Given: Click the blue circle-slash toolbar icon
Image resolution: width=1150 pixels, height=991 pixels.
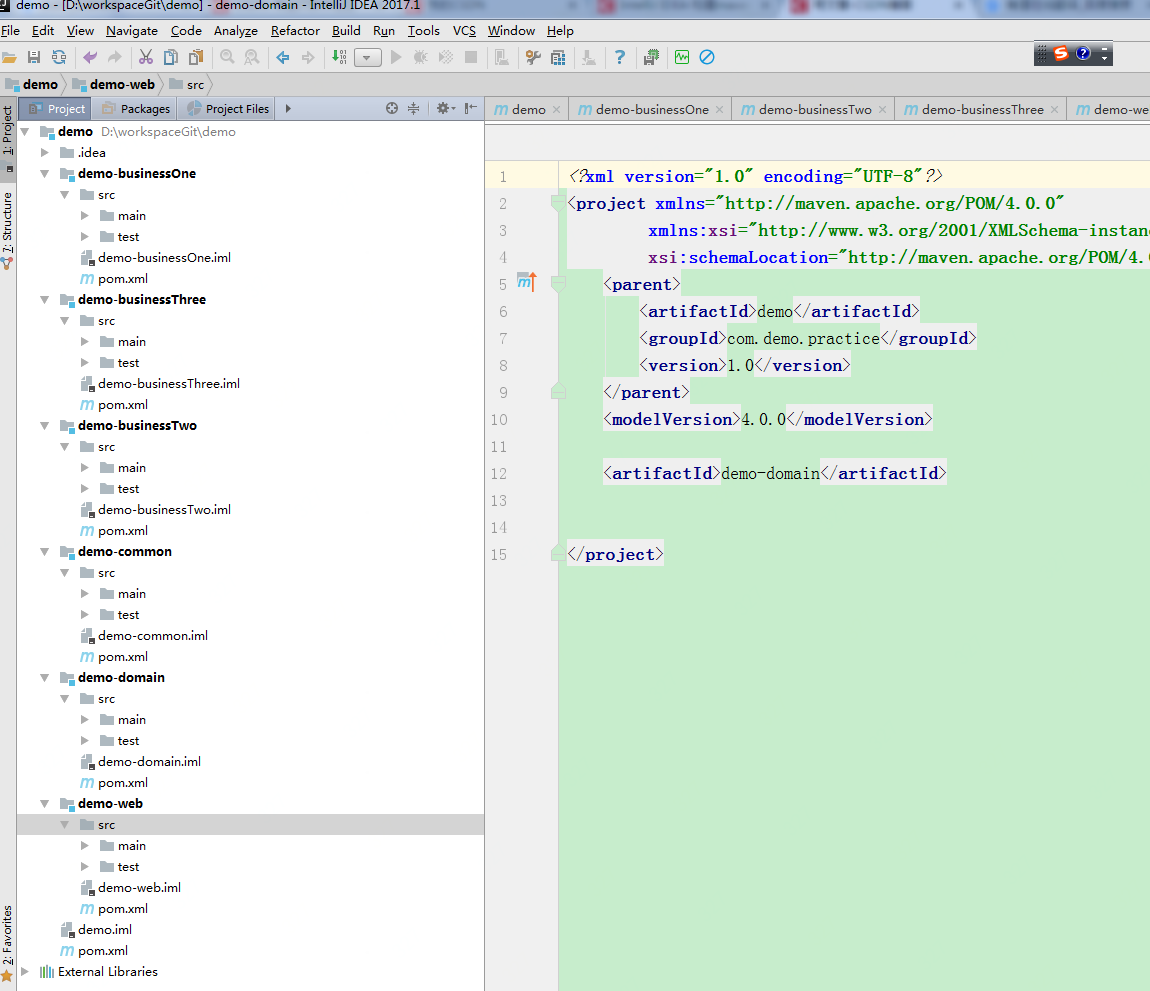Looking at the screenshot, I should pos(707,57).
